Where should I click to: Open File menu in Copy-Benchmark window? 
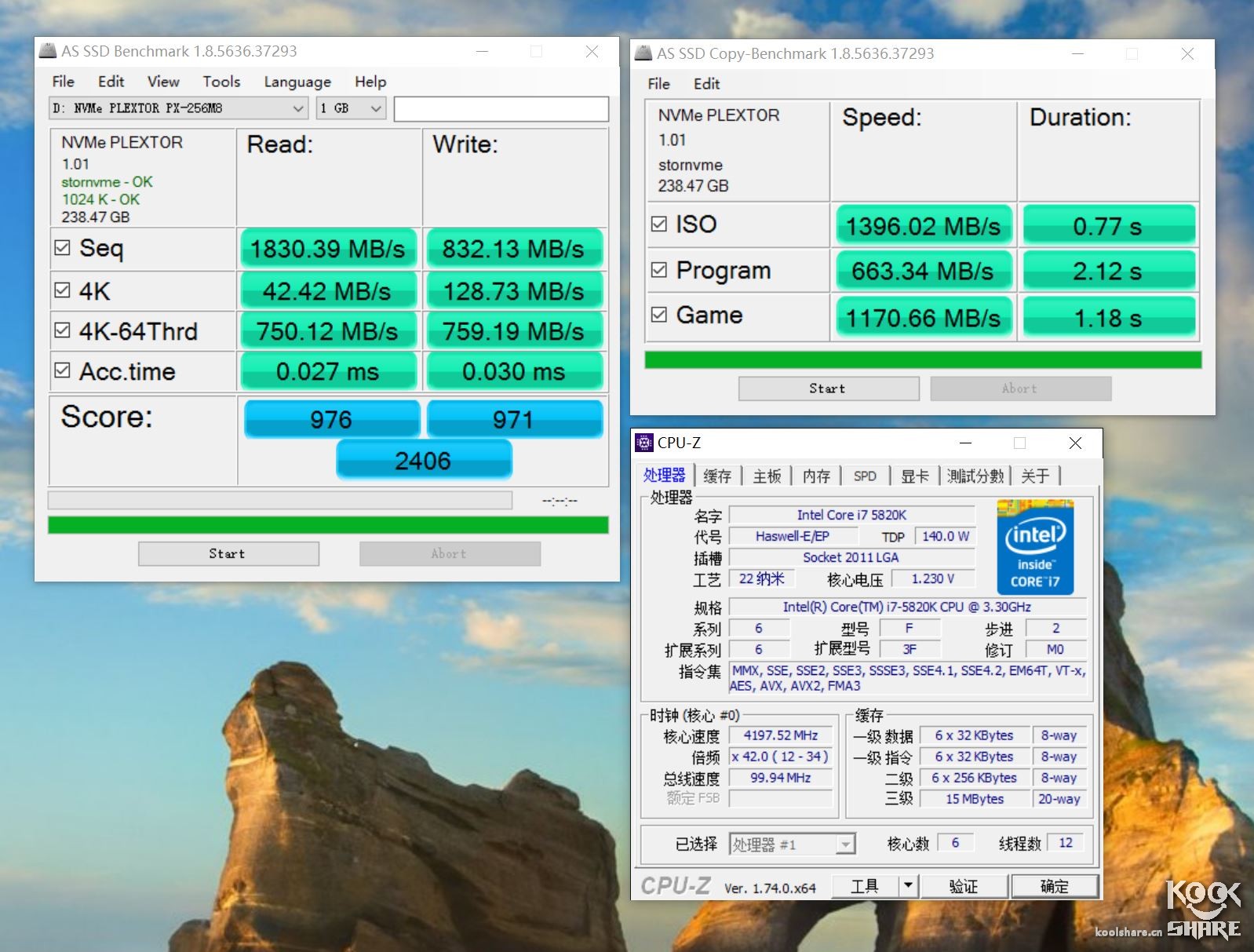(659, 84)
